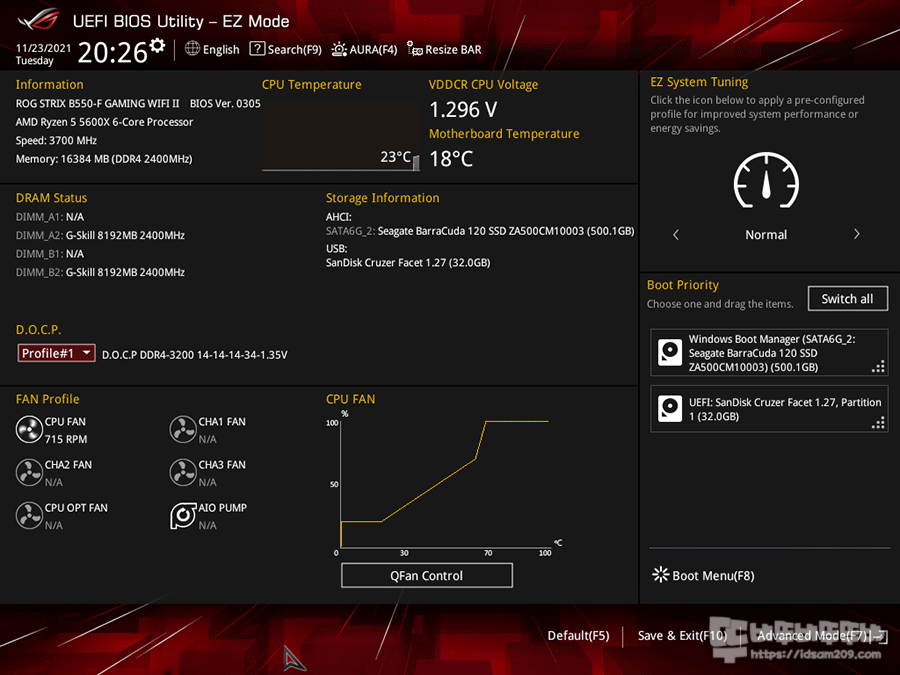Click Save & Exit(F10)
This screenshot has width=900, height=675.
pos(682,635)
